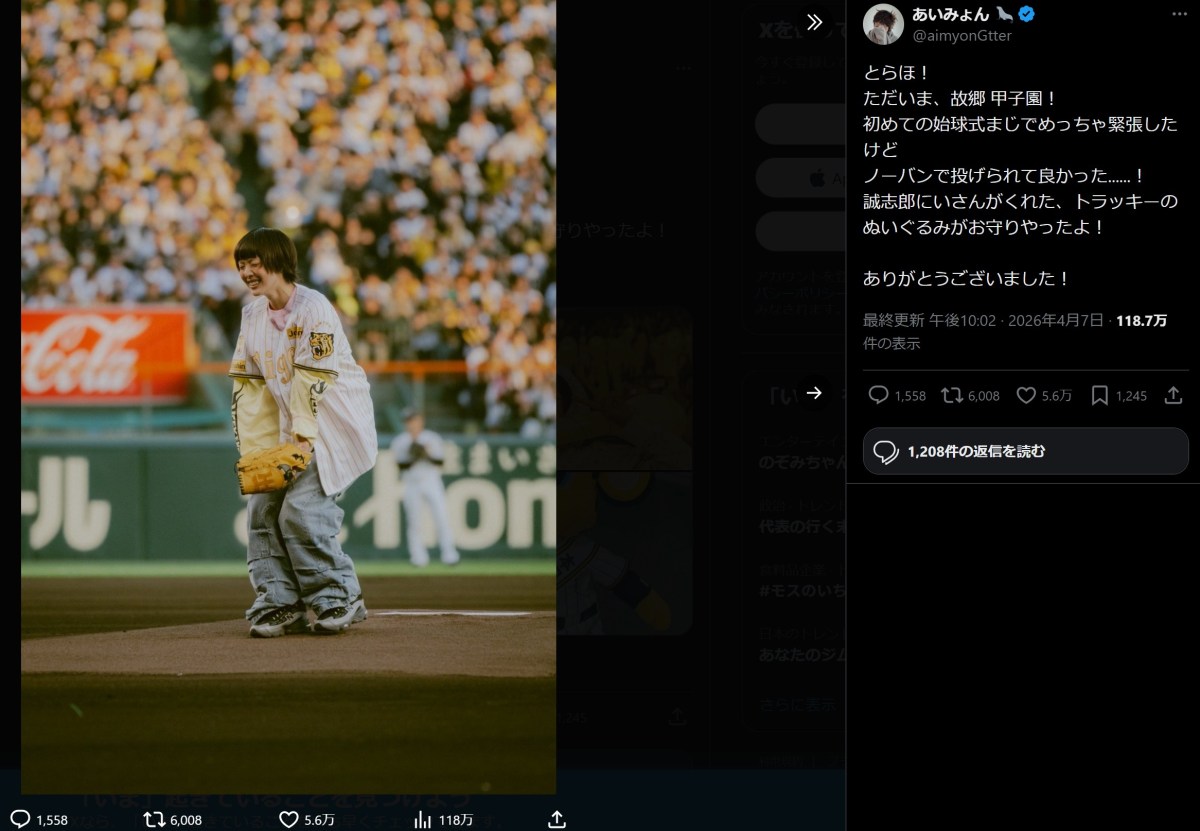Share the post from the post panel icon
This screenshot has height=831, width=1200.
pos(1173,396)
